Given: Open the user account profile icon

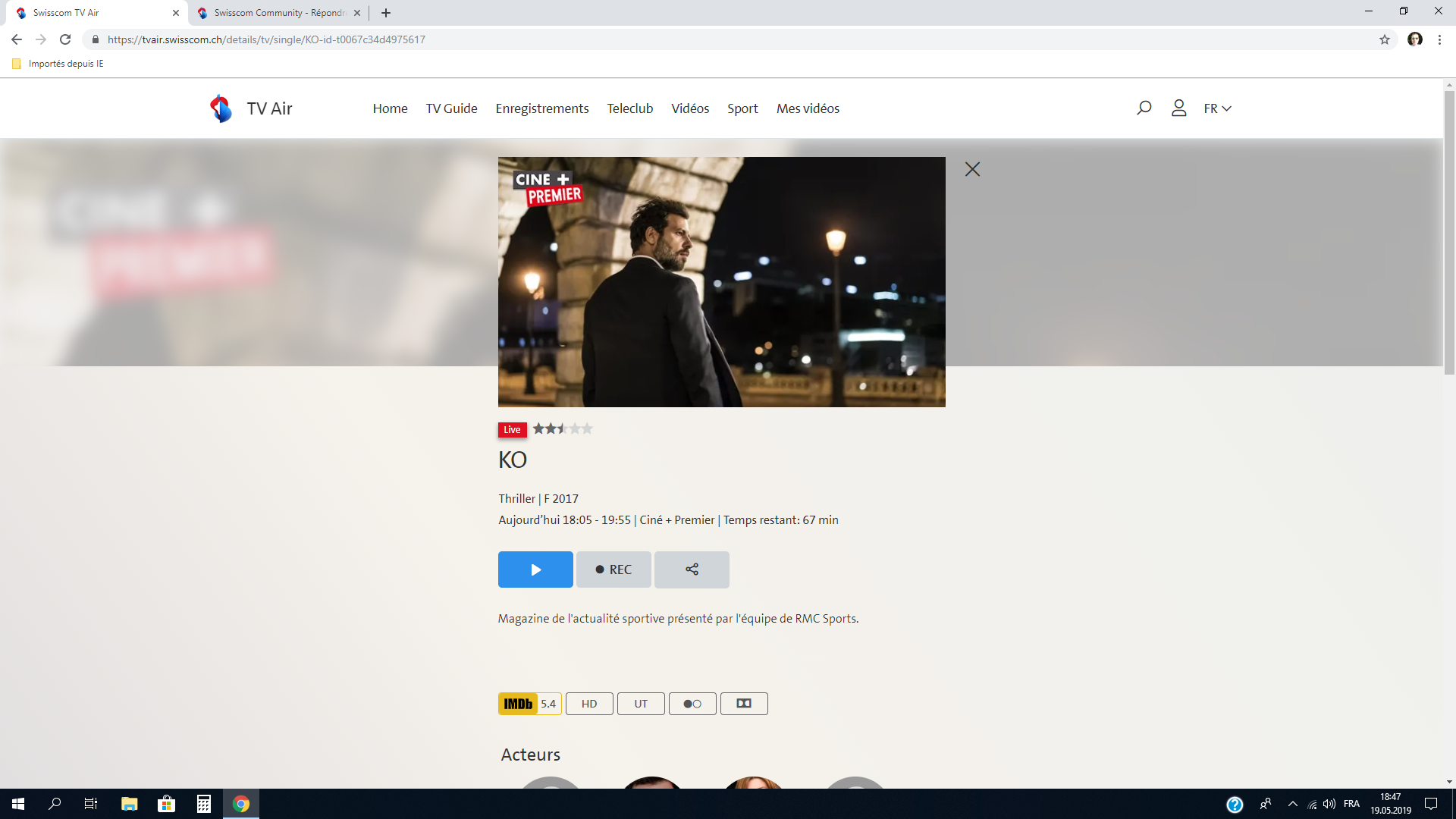Looking at the screenshot, I should tap(1178, 108).
